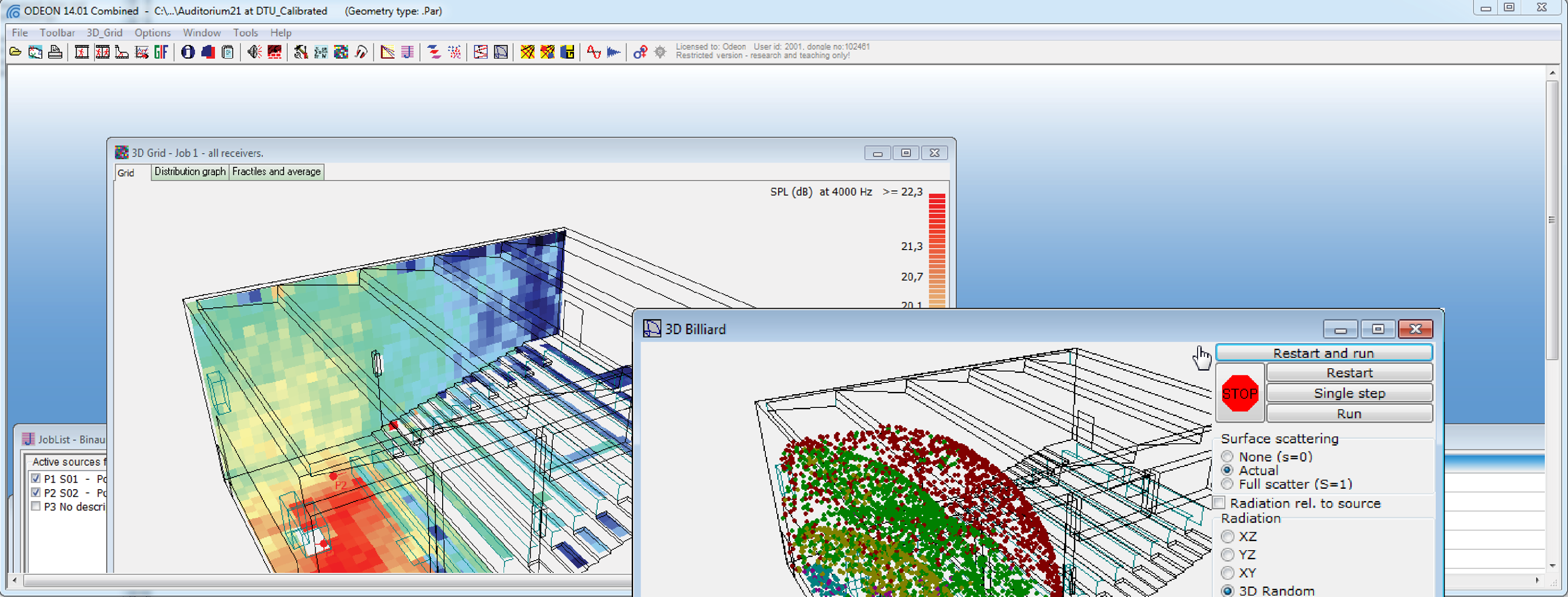Open the headphones auralisation icon
This screenshot has height=597, width=1568.
pyautogui.click(x=361, y=52)
